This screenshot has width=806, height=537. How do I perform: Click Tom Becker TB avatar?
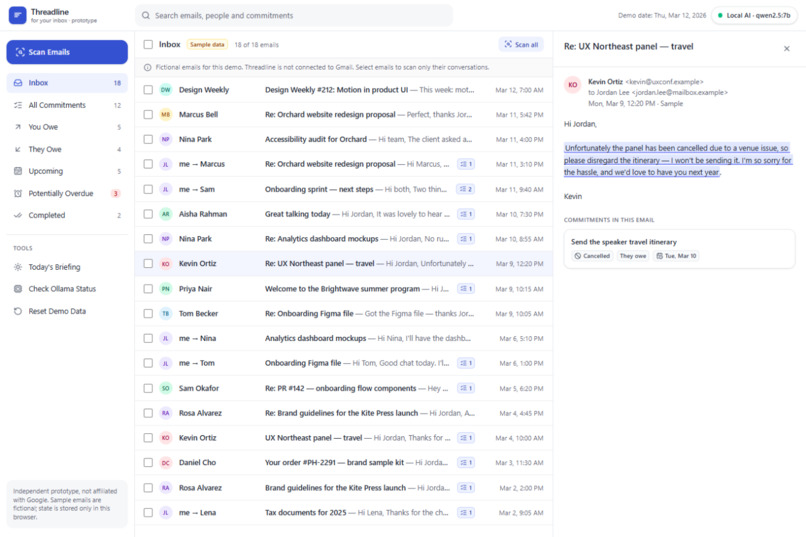(x=166, y=313)
